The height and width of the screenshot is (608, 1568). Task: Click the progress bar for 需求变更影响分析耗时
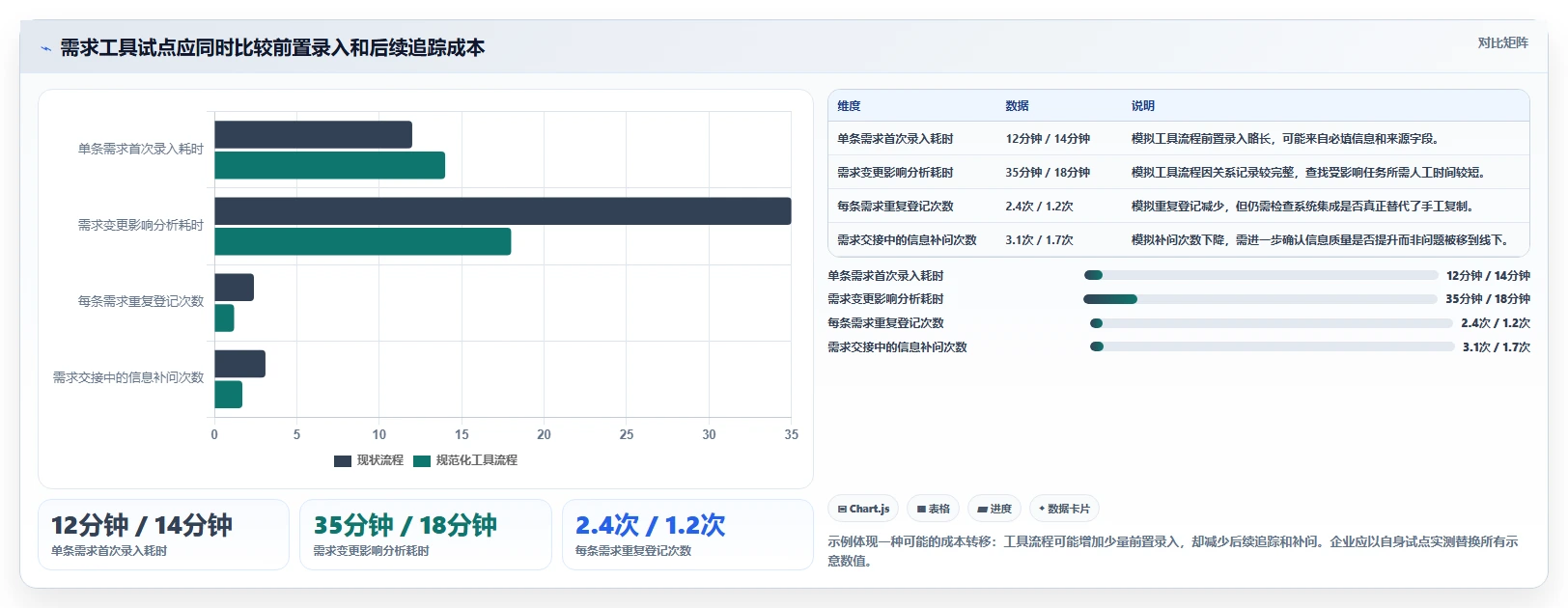point(1261,299)
